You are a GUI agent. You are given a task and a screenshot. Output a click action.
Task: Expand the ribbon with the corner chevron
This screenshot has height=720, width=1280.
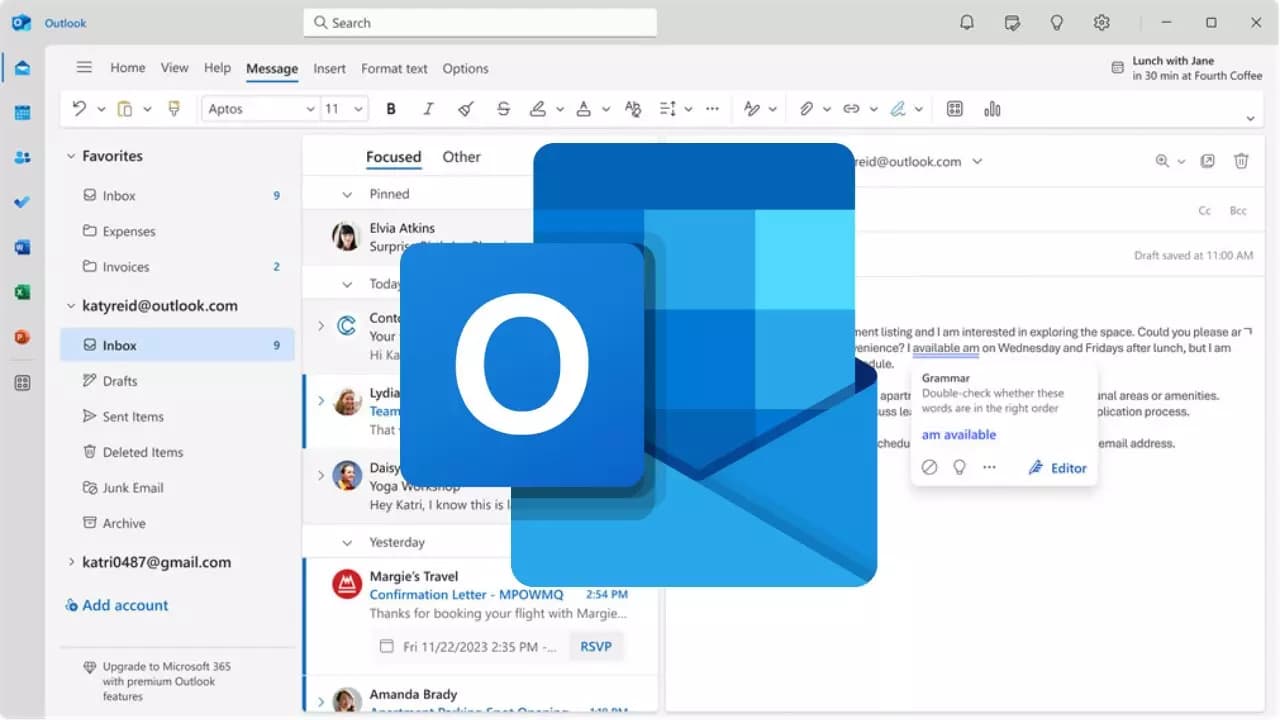(1250, 119)
